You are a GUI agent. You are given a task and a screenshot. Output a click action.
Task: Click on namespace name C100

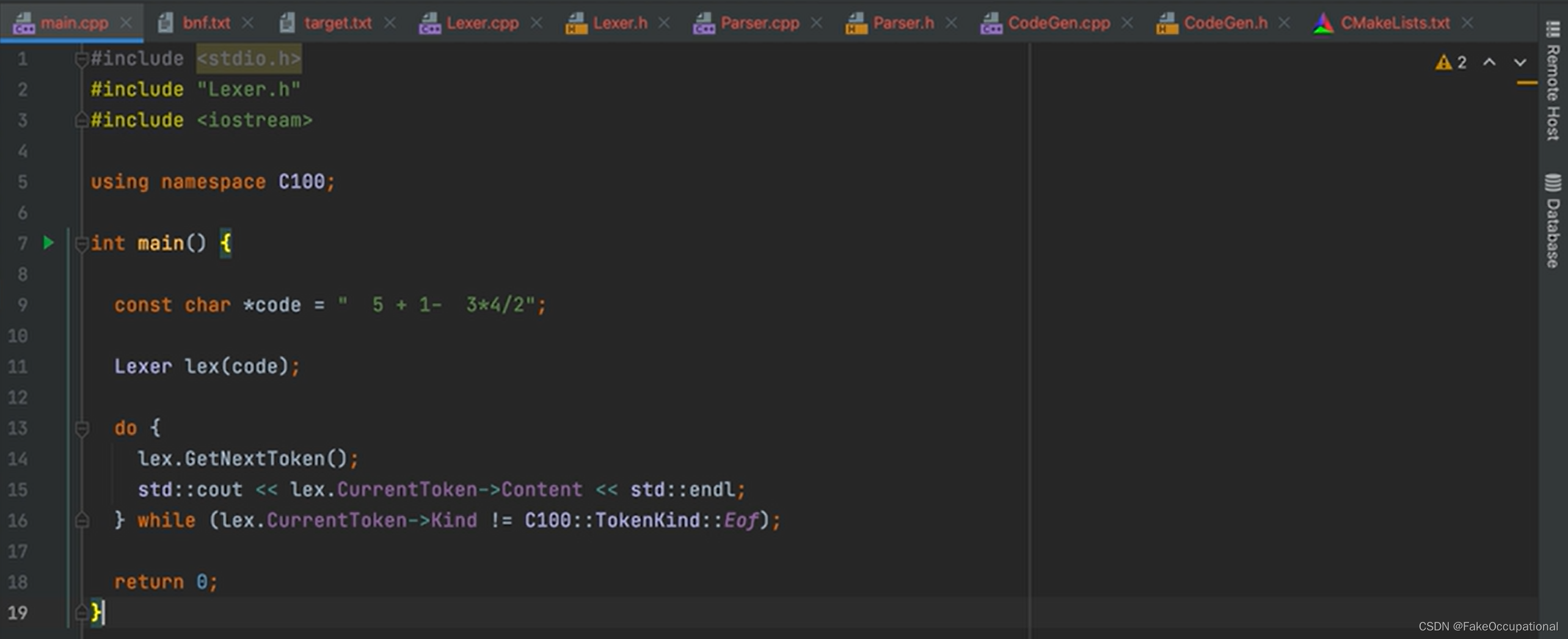point(302,181)
